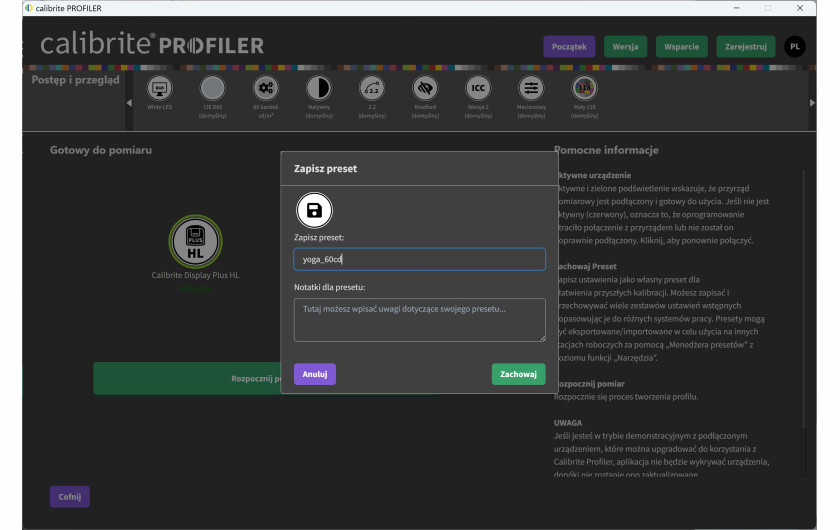Open the PL language selector
840x530 pixels.
(x=795, y=47)
